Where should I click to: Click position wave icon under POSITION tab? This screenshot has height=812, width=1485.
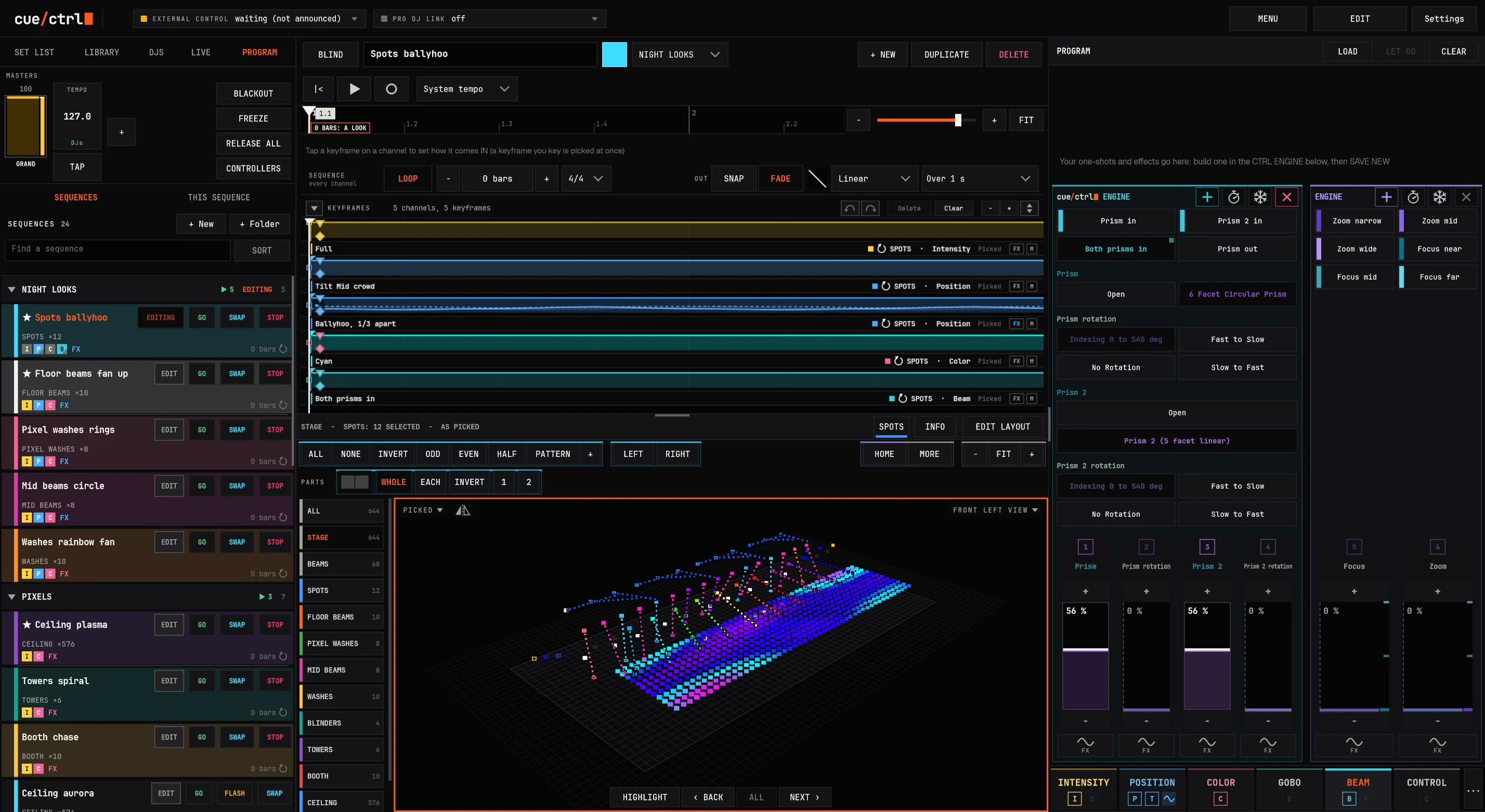pyautogui.click(x=1168, y=798)
